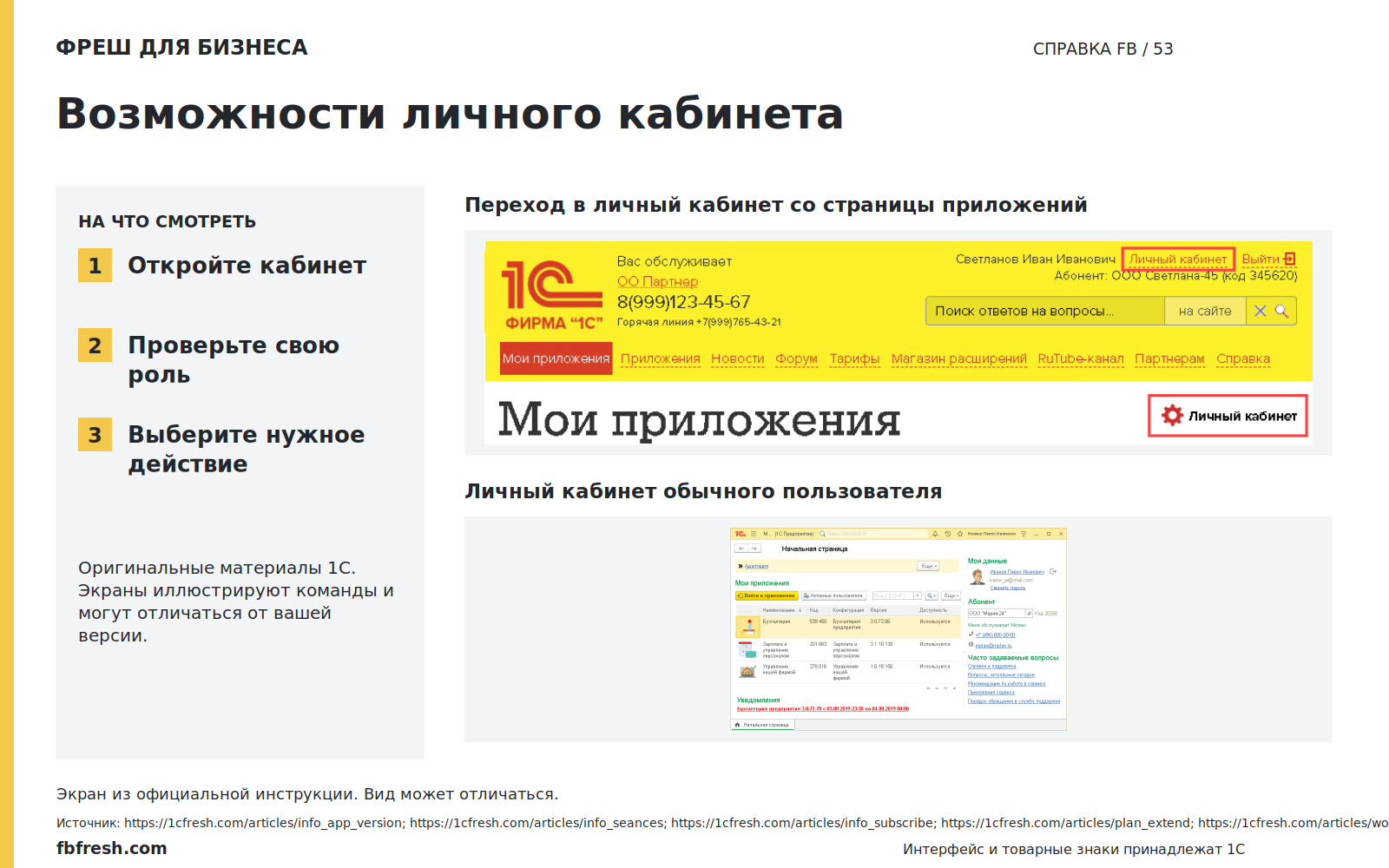The height and width of the screenshot is (868, 1389).
Task: Click the Выйти link
Action: [x=1261, y=259]
